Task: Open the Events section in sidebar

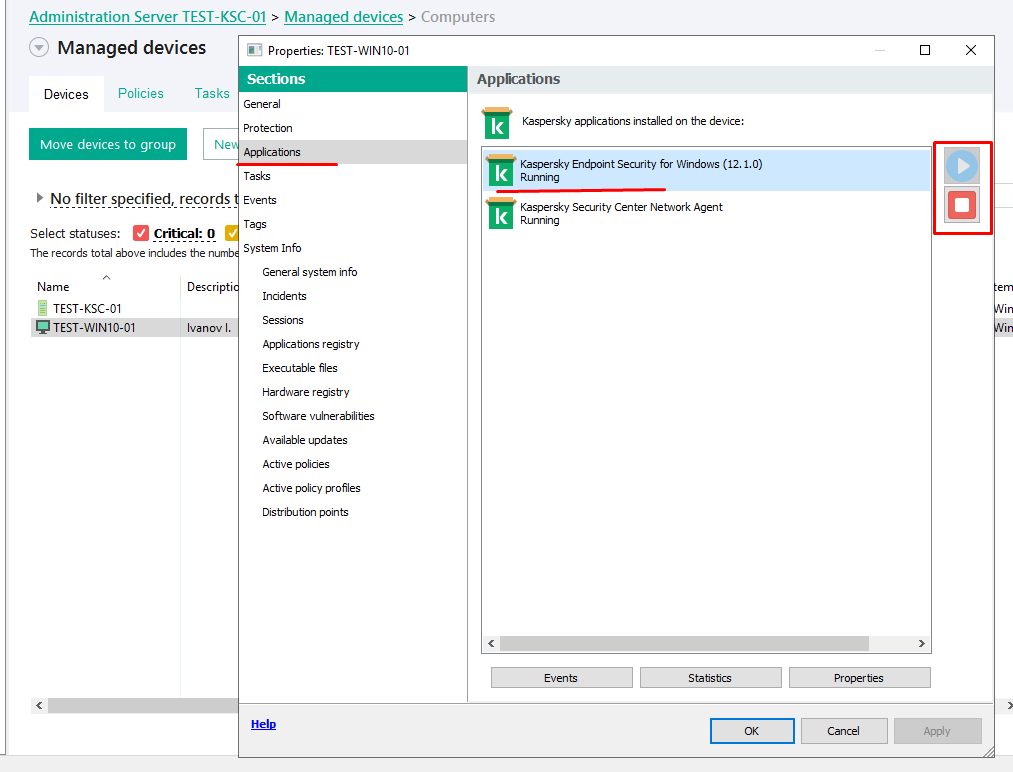Action: click(353, 200)
